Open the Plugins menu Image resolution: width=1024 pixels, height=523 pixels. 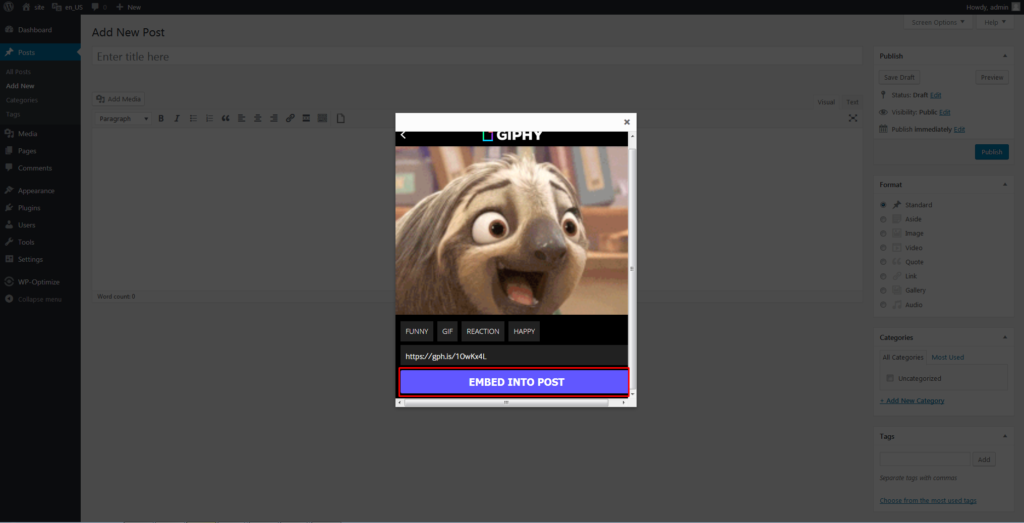click(x=29, y=208)
